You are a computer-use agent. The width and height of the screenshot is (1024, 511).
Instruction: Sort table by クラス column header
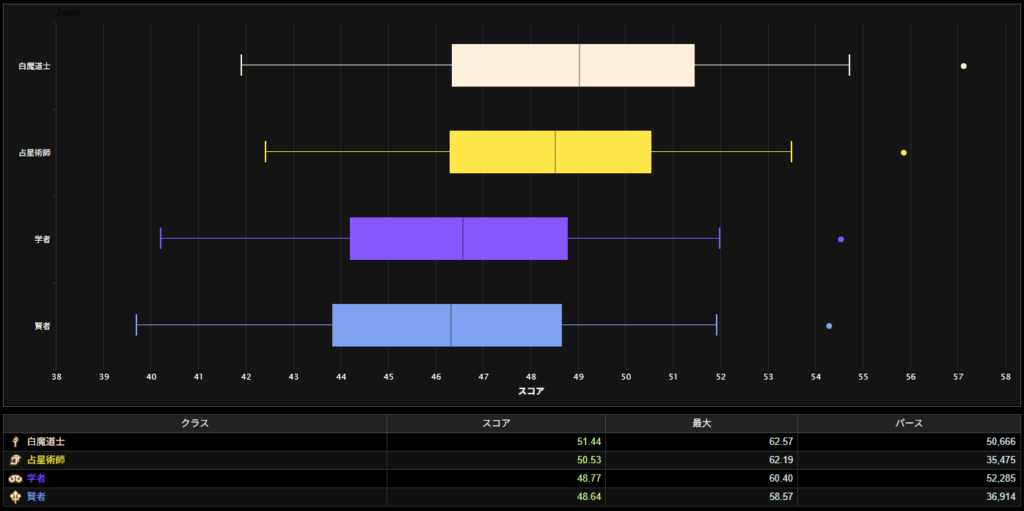click(195, 423)
